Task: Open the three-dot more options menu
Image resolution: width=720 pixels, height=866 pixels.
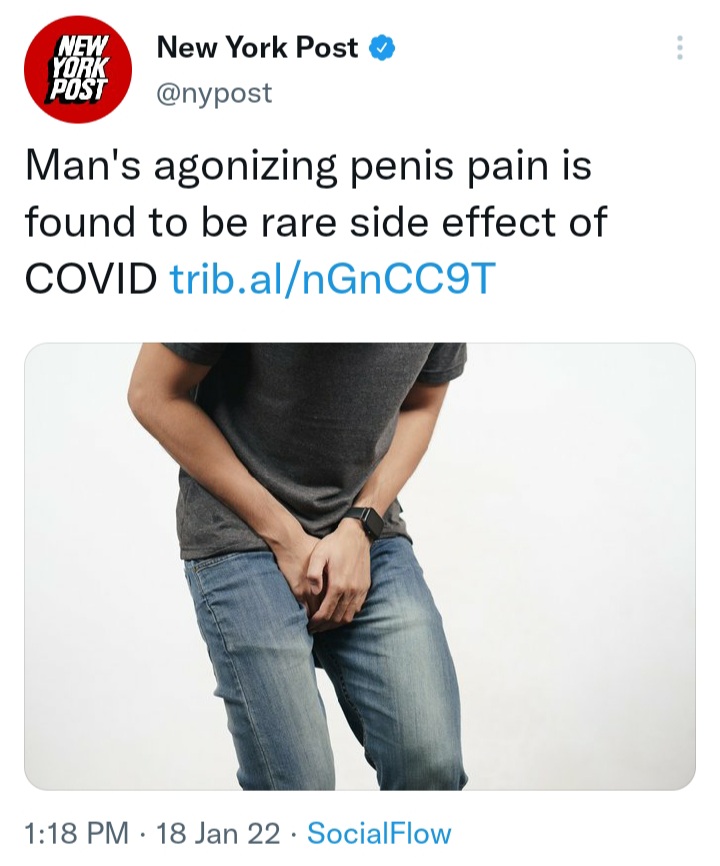Action: click(x=680, y=48)
